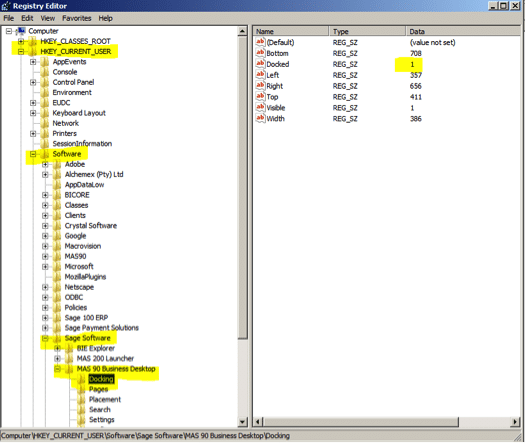
Task: Click the MAS90 folder icon
Action: (57, 256)
